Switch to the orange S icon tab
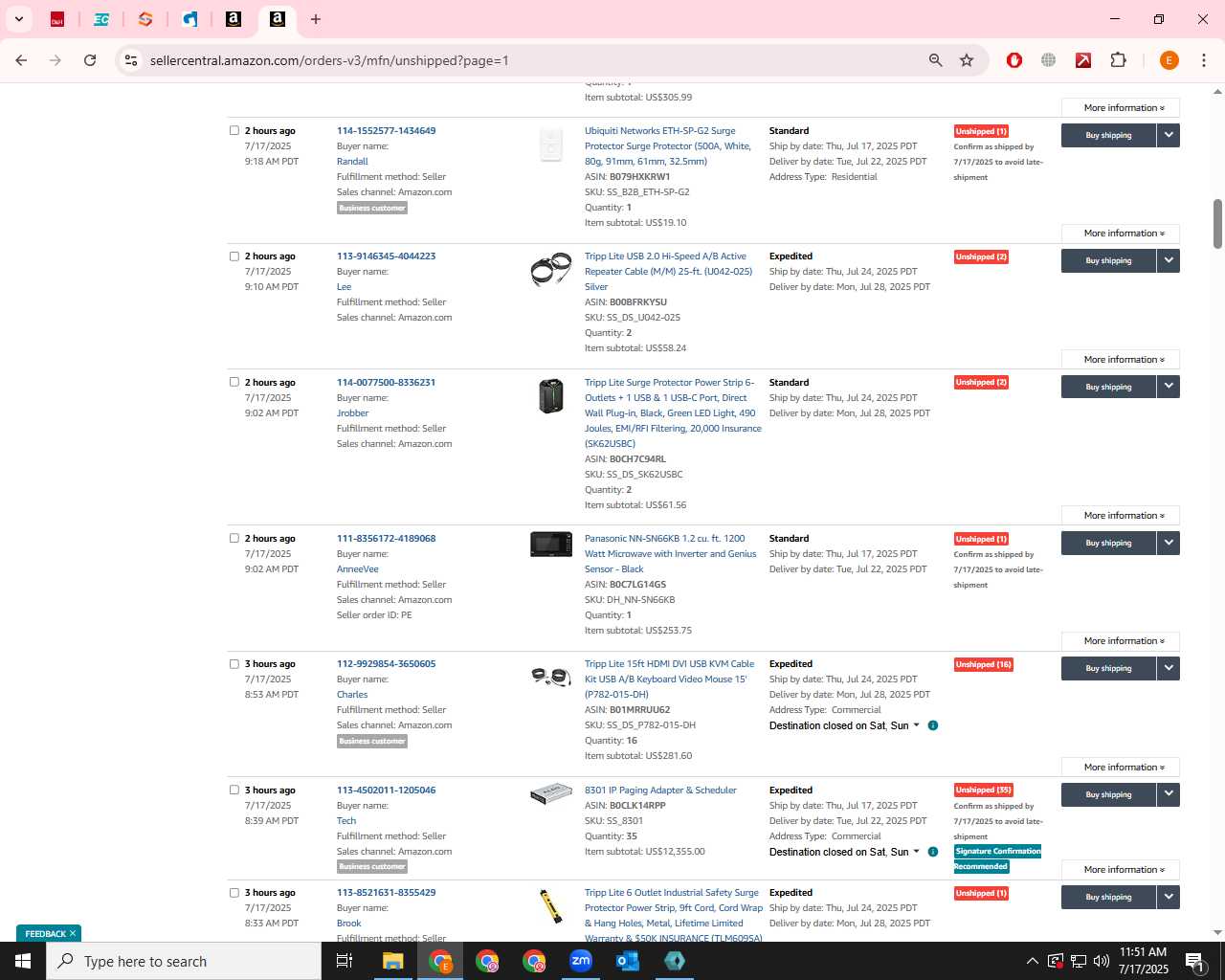This screenshot has height=980, width=1225. (145, 19)
